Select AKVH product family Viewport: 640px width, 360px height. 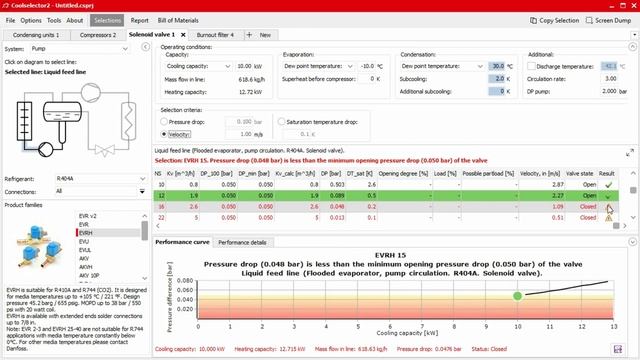click(x=86, y=267)
